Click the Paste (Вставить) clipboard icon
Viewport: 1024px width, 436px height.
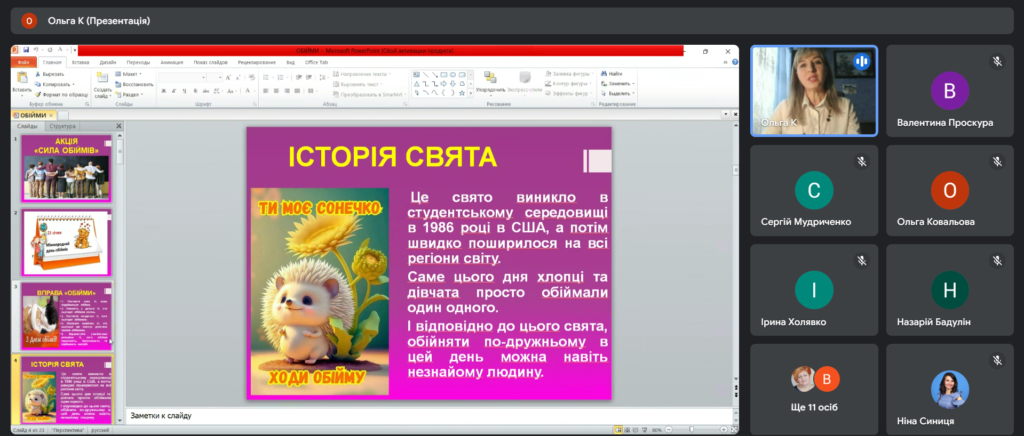point(21,82)
